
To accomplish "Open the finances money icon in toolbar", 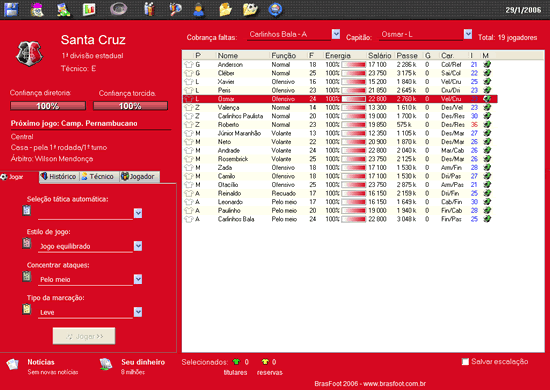I will click(63, 9).
